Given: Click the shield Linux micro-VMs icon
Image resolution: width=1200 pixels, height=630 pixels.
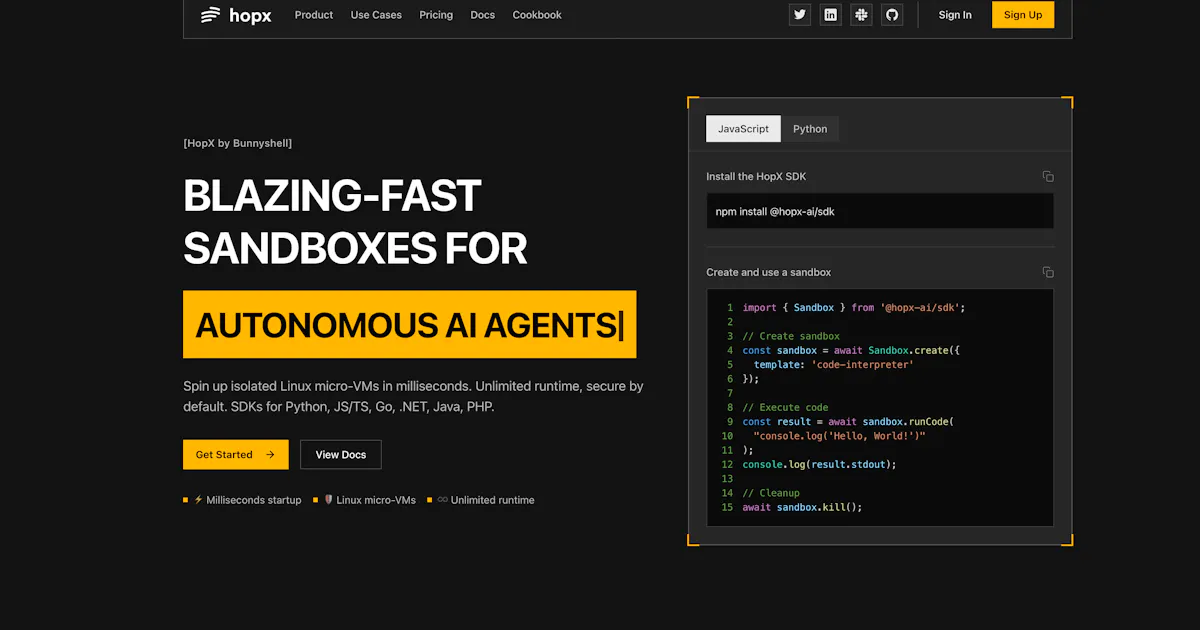Looking at the screenshot, I should coord(328,500).
